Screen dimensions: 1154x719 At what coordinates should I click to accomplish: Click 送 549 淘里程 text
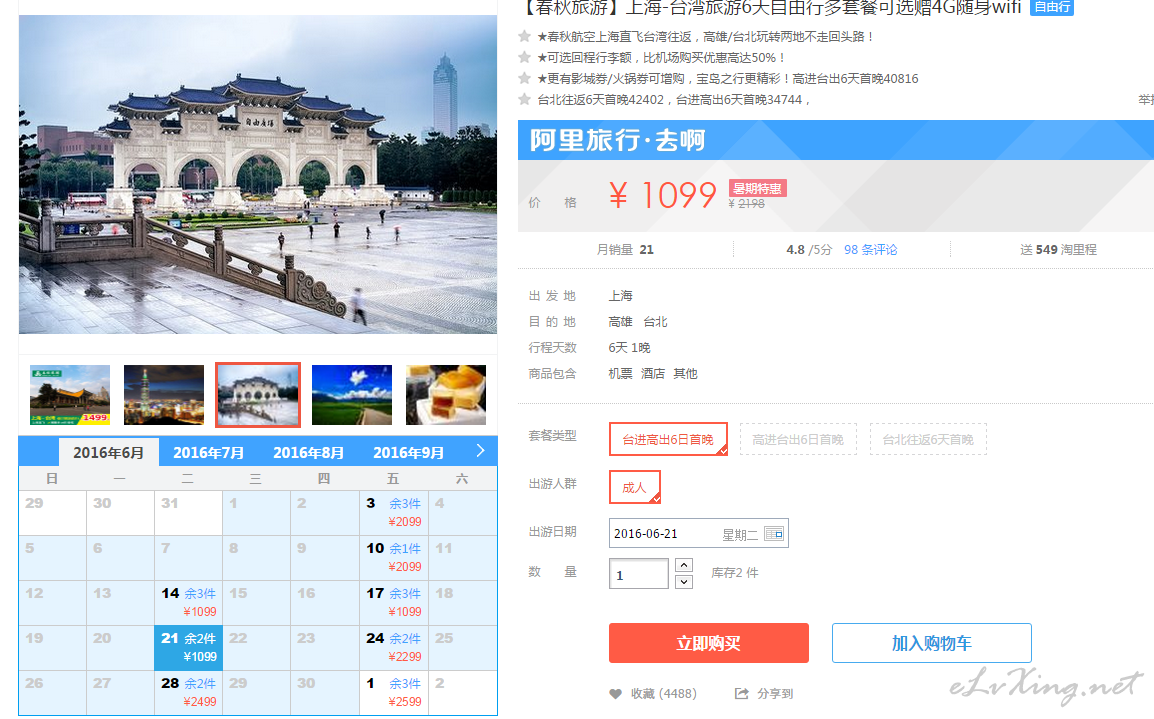[x=1058, y=249]
